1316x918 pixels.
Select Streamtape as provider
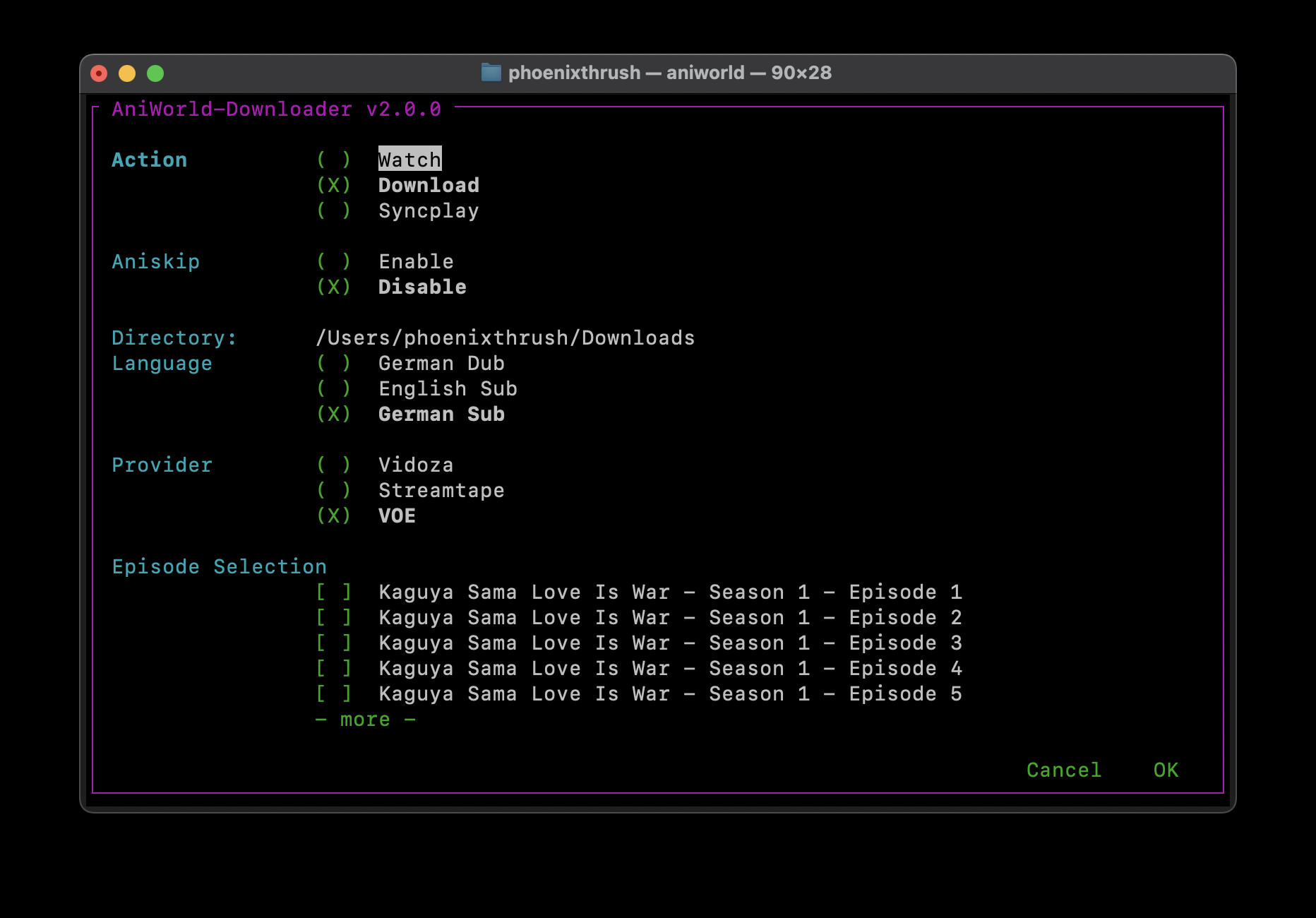(333, 491)
